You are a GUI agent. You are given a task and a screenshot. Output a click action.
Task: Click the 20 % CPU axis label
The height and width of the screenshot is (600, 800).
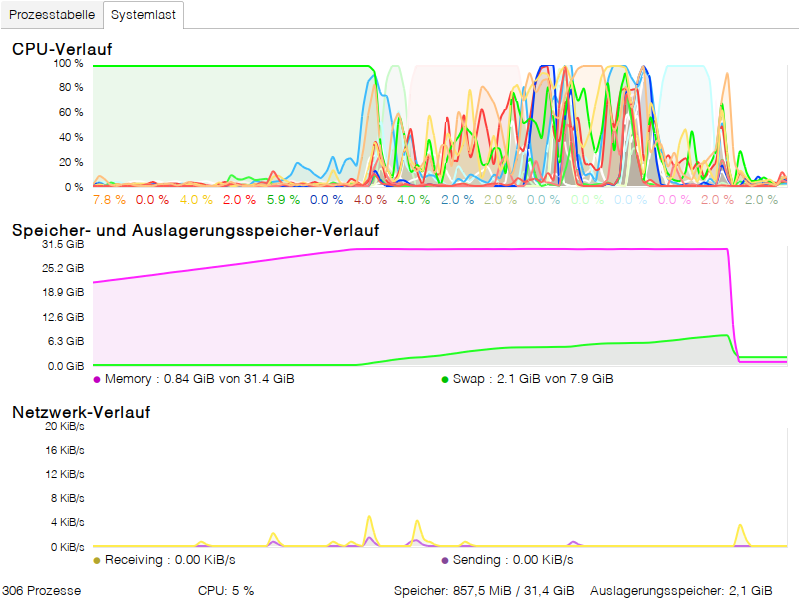click(x=70, y=162)
